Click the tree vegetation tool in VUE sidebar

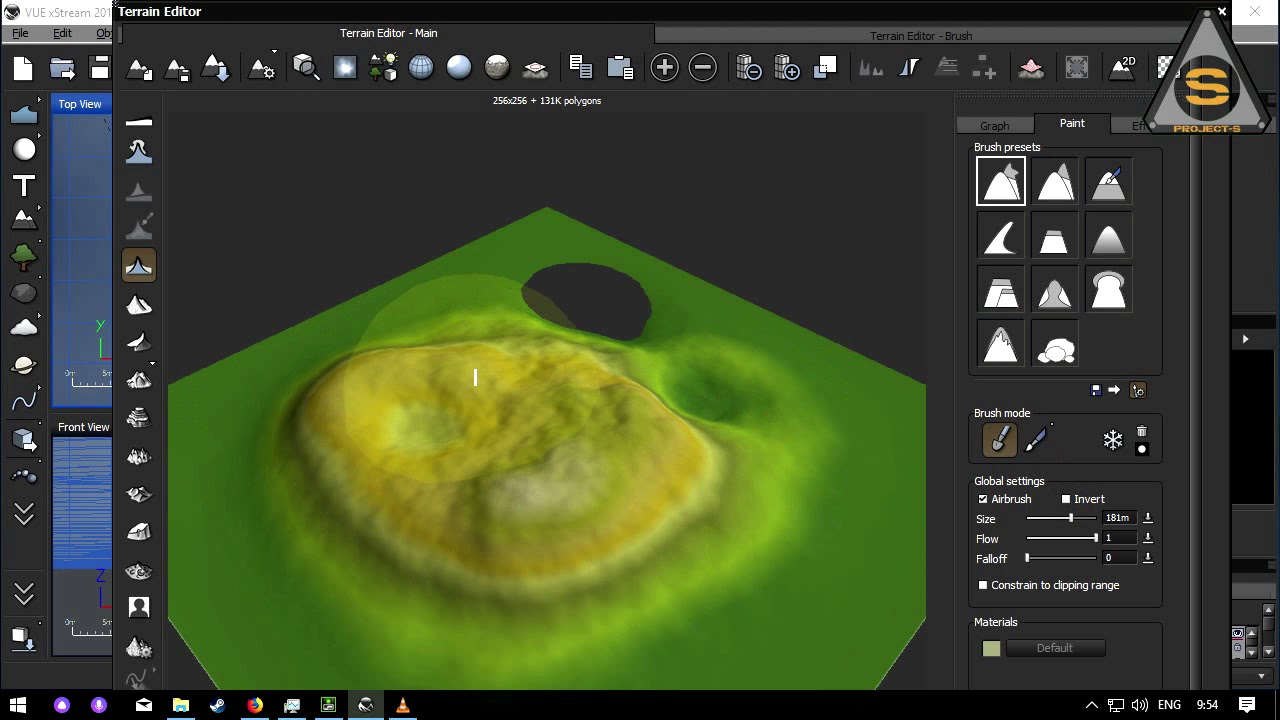tap(24, 257)
